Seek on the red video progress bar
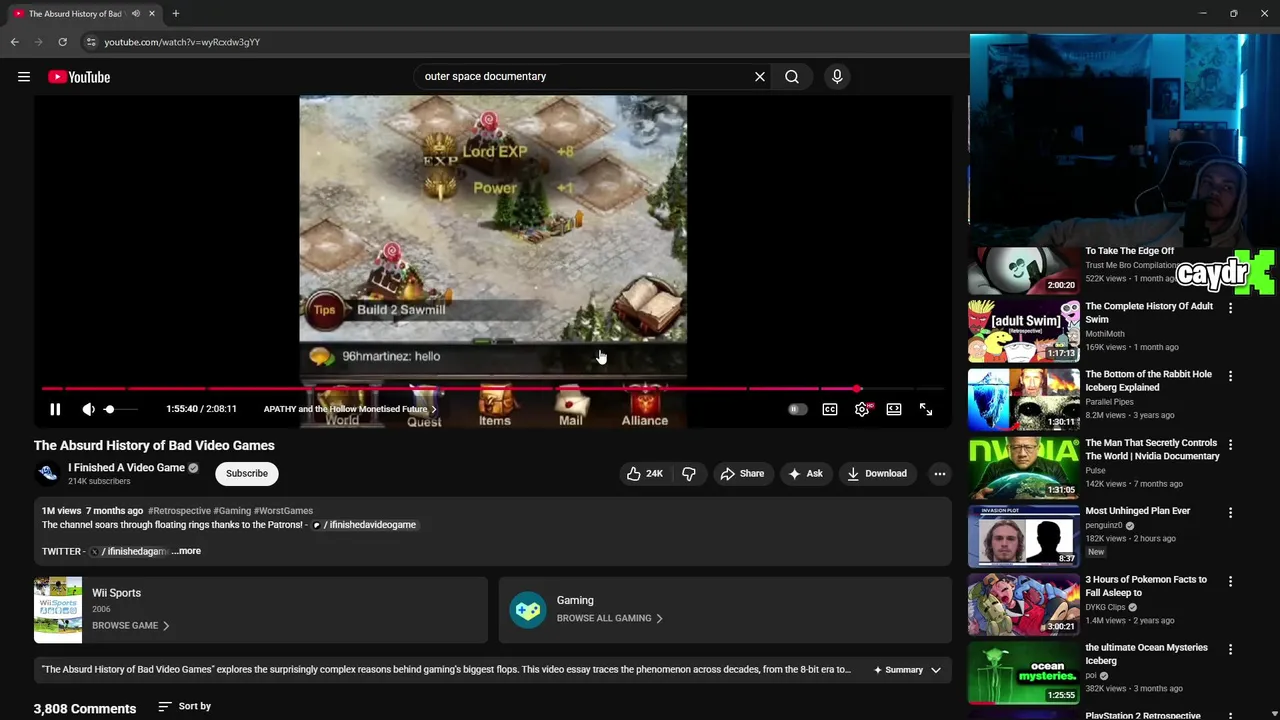This screenshot has width=1280, height=720. [492, 388]
